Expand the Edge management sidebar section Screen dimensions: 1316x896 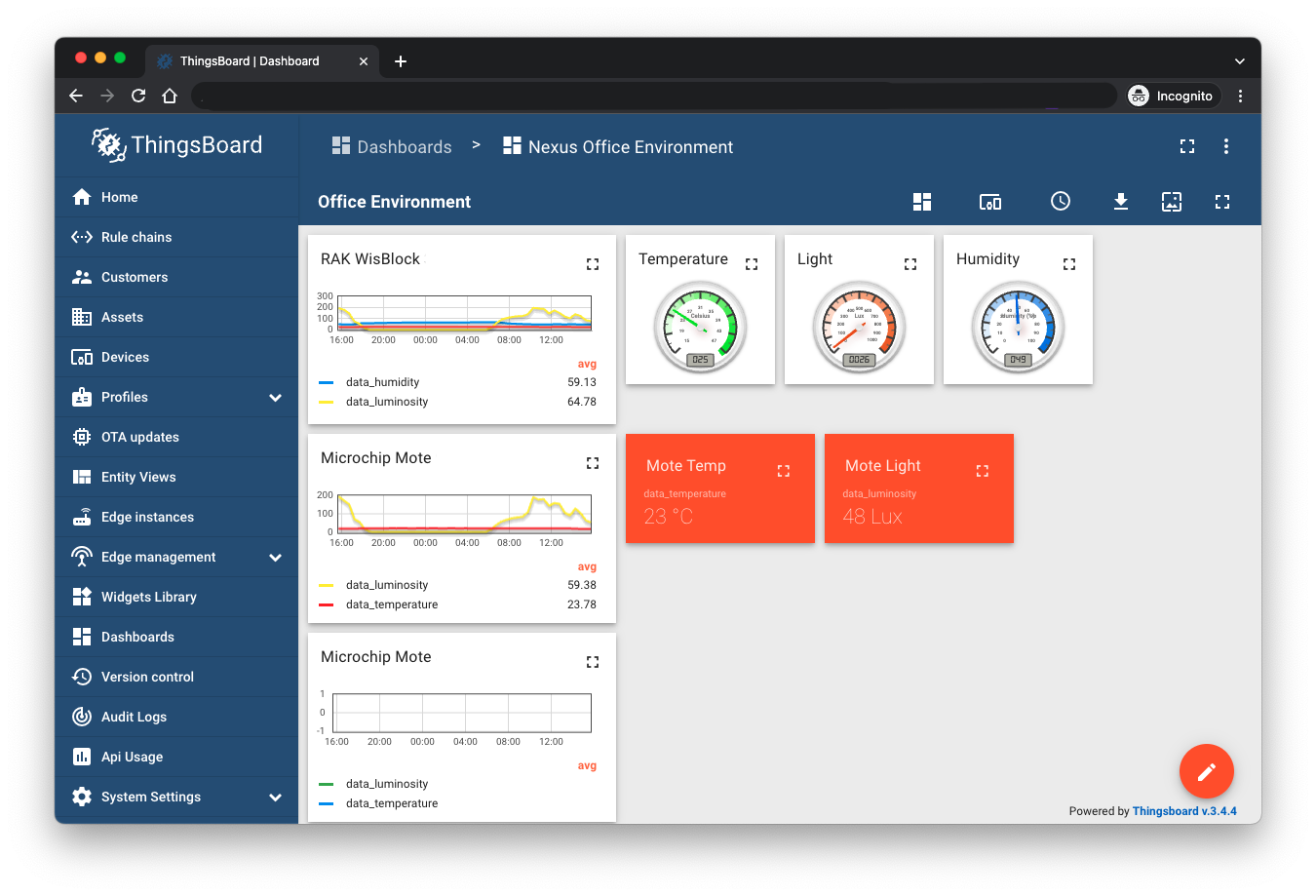[x=275, y=558]
